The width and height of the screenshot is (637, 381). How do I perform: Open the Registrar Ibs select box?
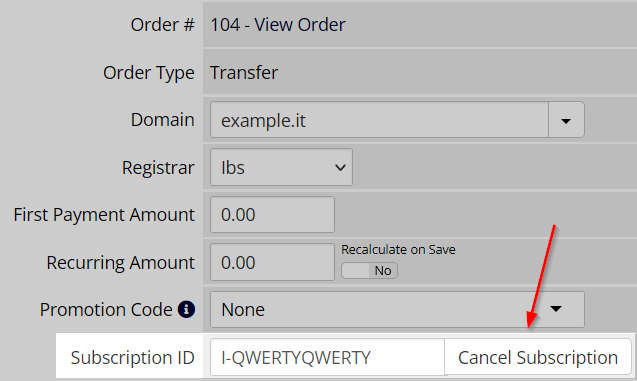tap(281, 167)
